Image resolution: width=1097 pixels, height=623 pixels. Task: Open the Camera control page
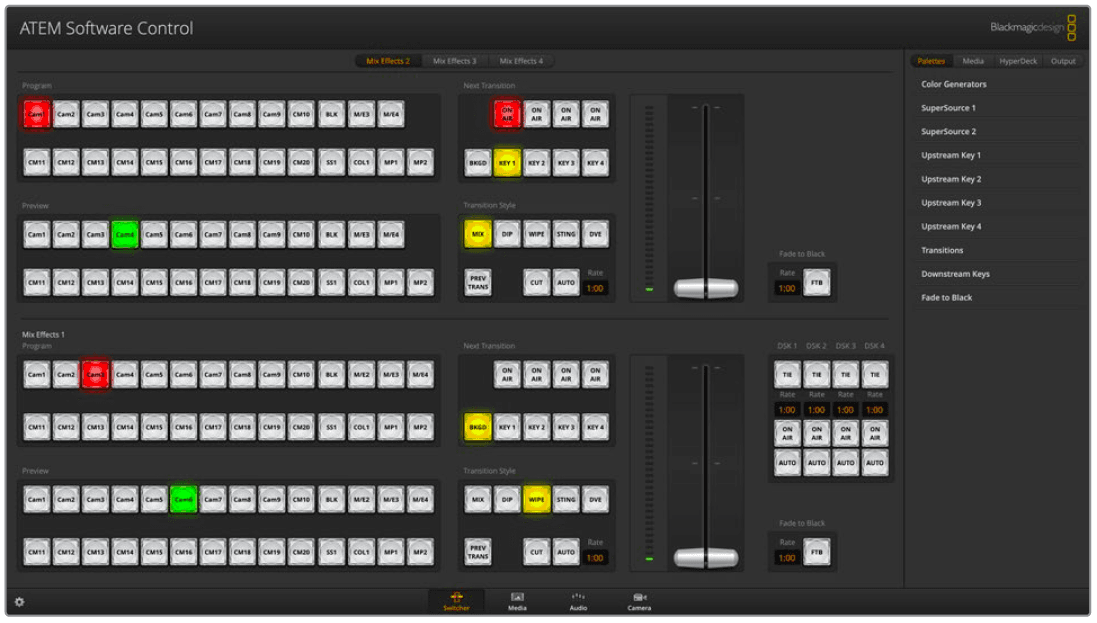pos(639,601)
